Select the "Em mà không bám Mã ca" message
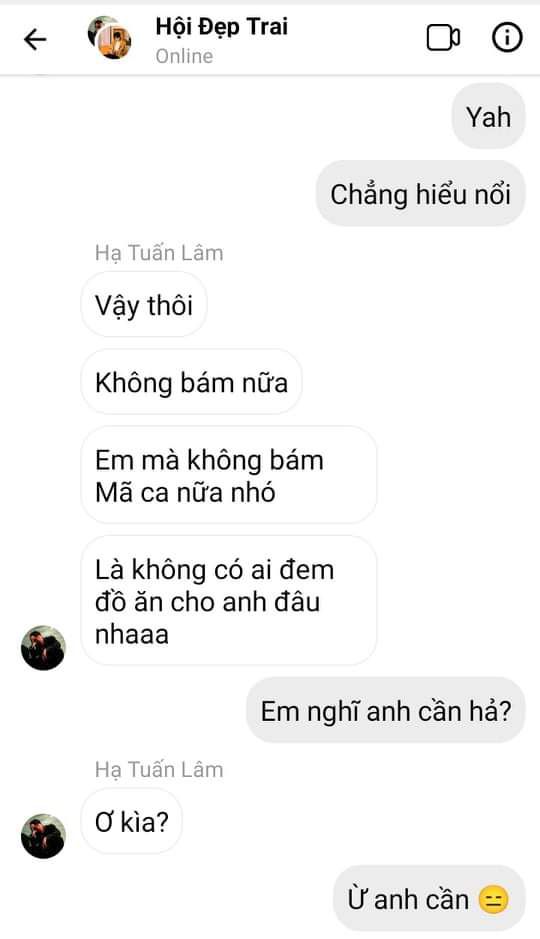Screen dimensions: 540x939 [229, 475]
